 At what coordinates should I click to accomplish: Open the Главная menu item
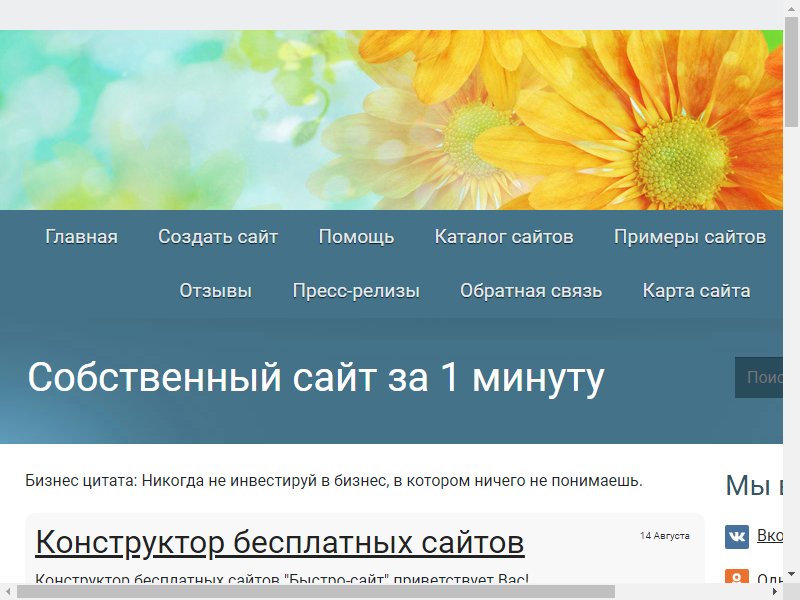(81, 237)
